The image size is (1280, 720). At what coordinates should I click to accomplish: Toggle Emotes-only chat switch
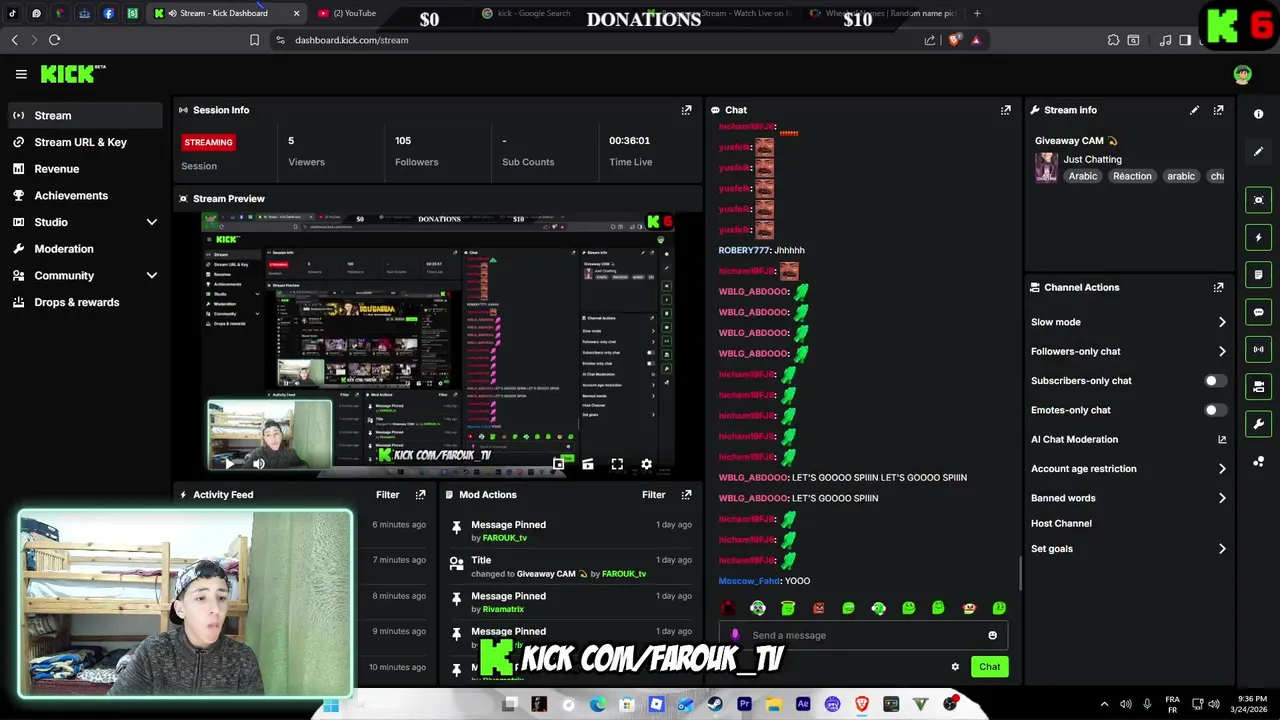pos(1215,410)
